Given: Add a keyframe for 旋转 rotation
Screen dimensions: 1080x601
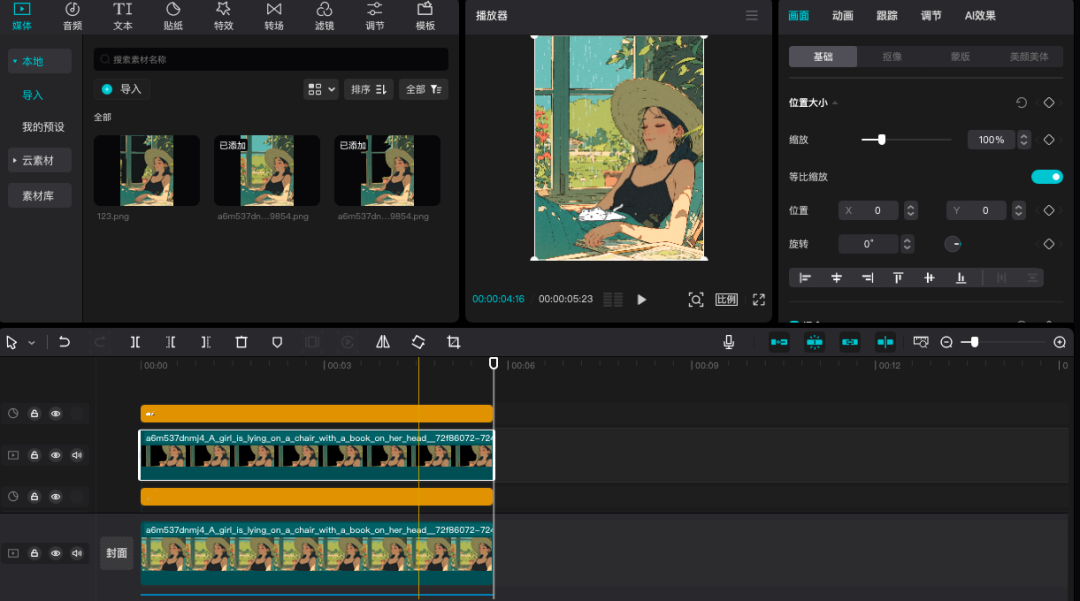Looking at the screenshot, I should [1048, 244].
